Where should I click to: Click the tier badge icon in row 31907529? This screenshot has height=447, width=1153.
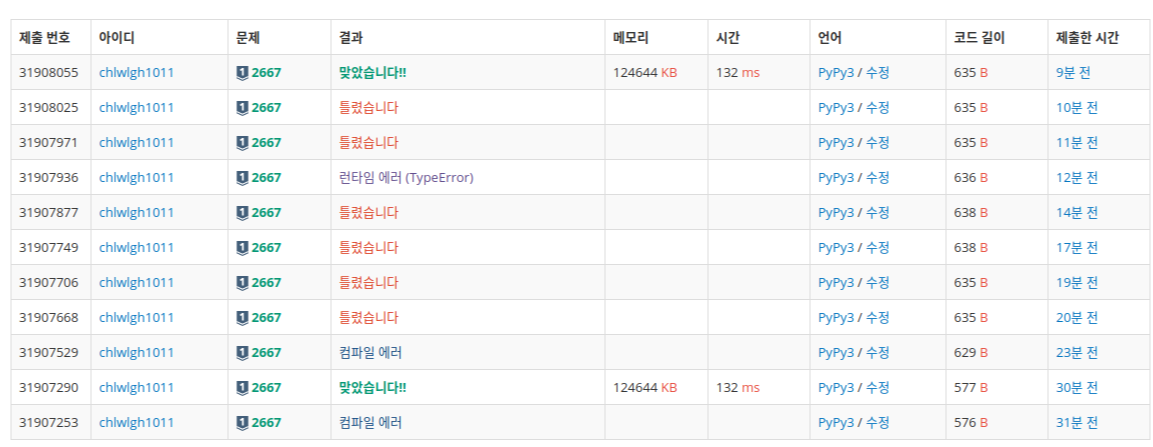coord(242,353)
